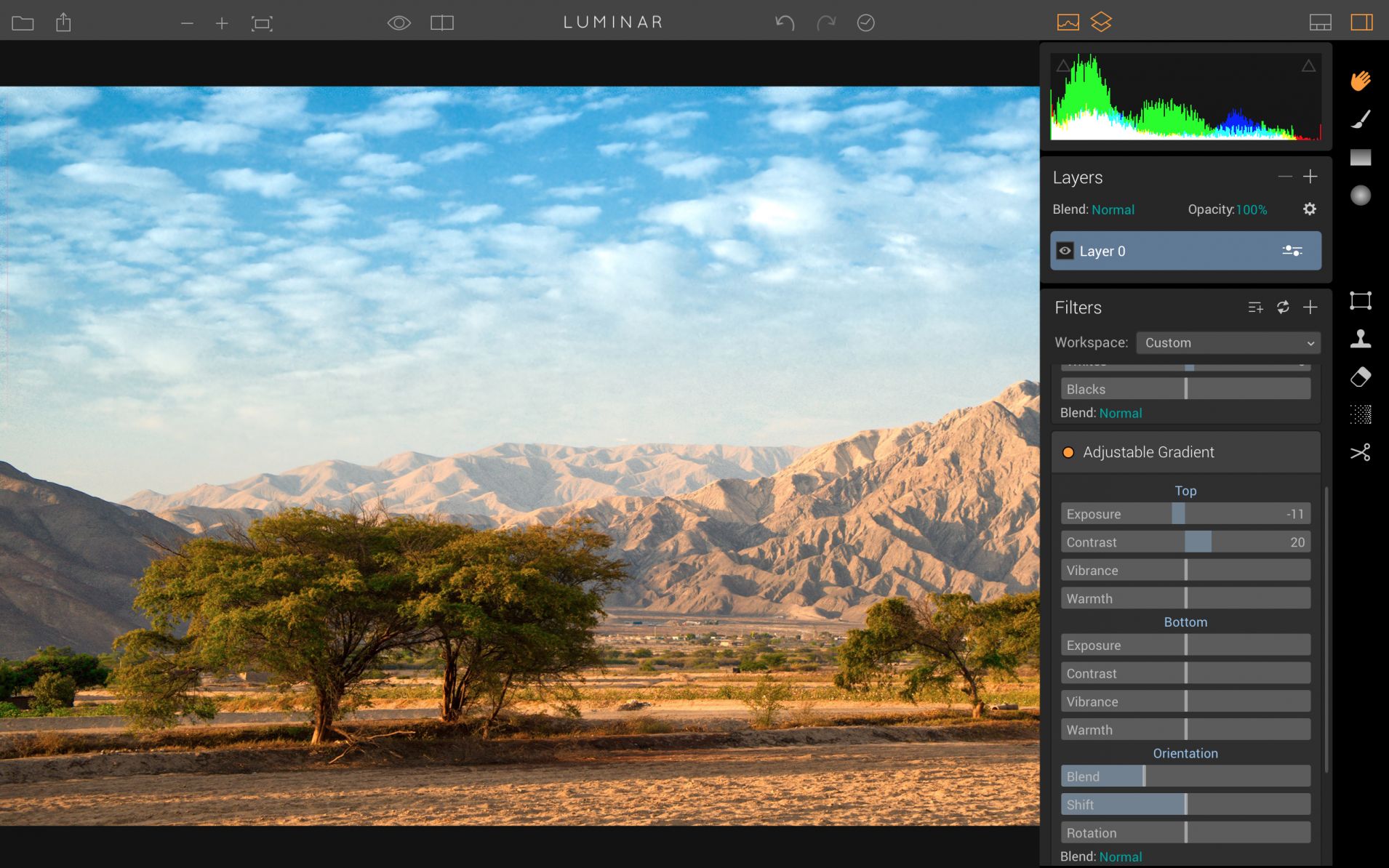The image size is (1389, 868).
Task: Change the layer Blend mode Normal
Action: [1113, 209]
